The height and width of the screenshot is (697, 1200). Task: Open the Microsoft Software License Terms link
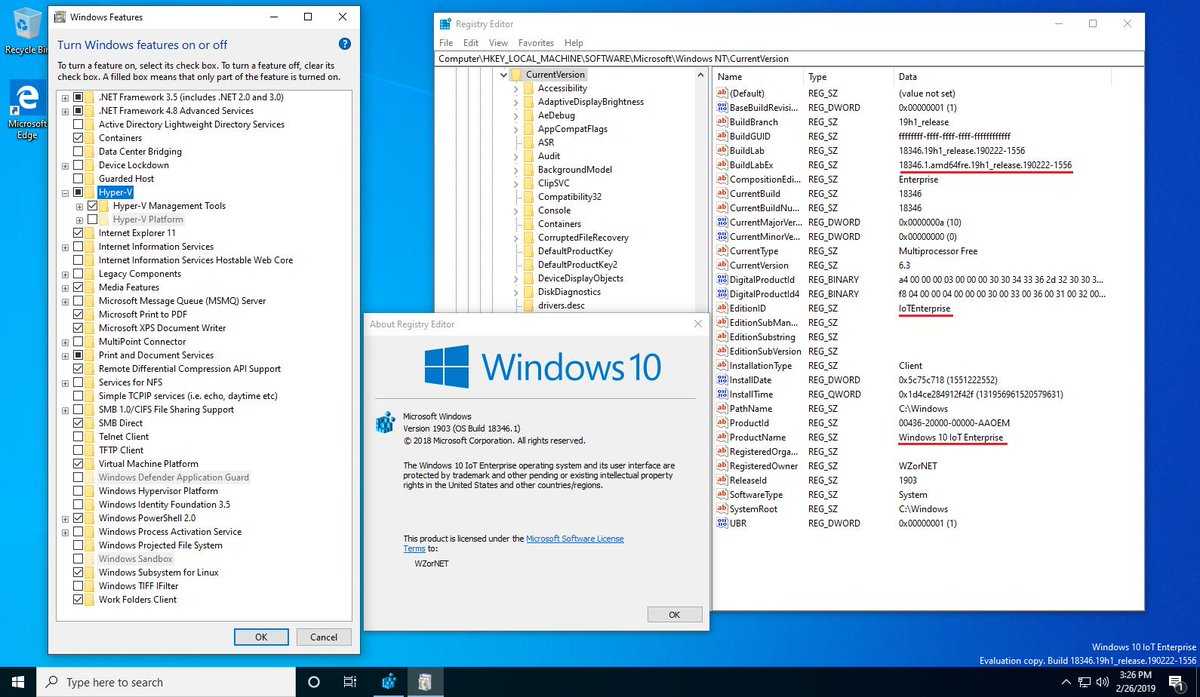(574, 538)
